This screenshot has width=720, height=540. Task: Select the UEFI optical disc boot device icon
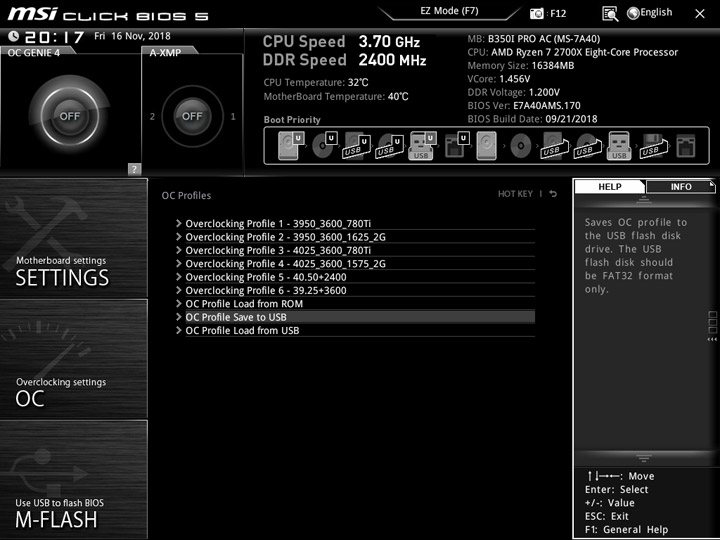tap(325, 146)
